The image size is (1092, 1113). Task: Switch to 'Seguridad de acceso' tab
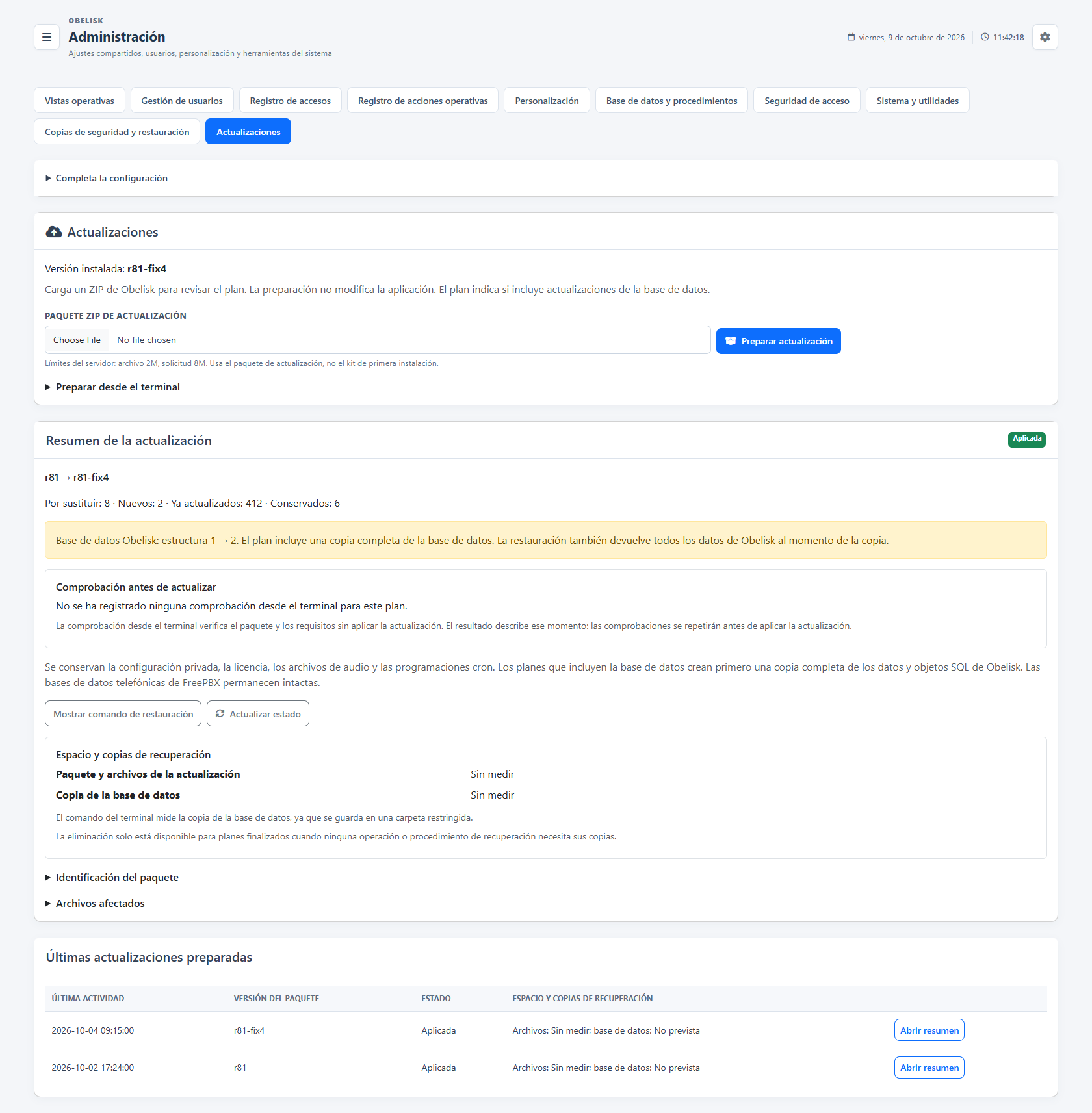[x=807, y=101]
